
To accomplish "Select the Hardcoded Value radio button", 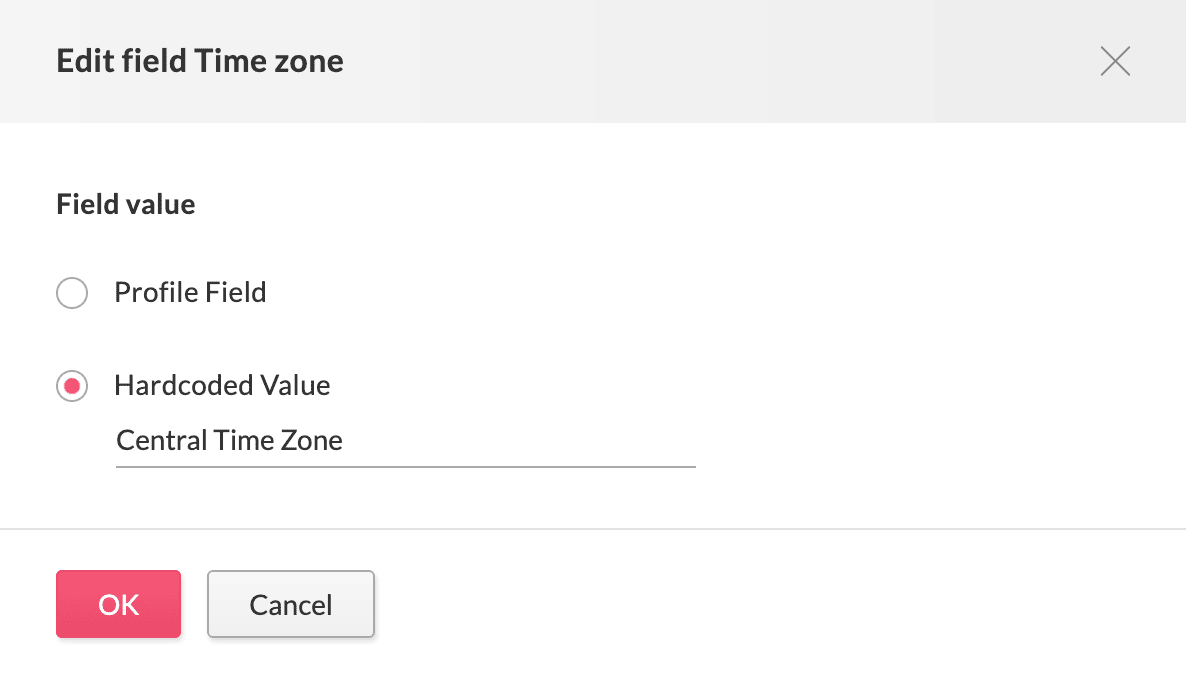I will click(x=72, y=386).
